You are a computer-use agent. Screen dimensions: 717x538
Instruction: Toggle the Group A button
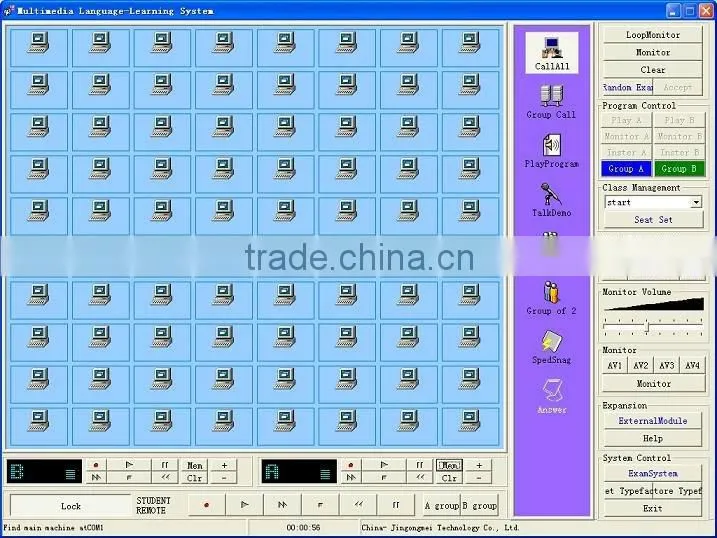coord(626,169)
